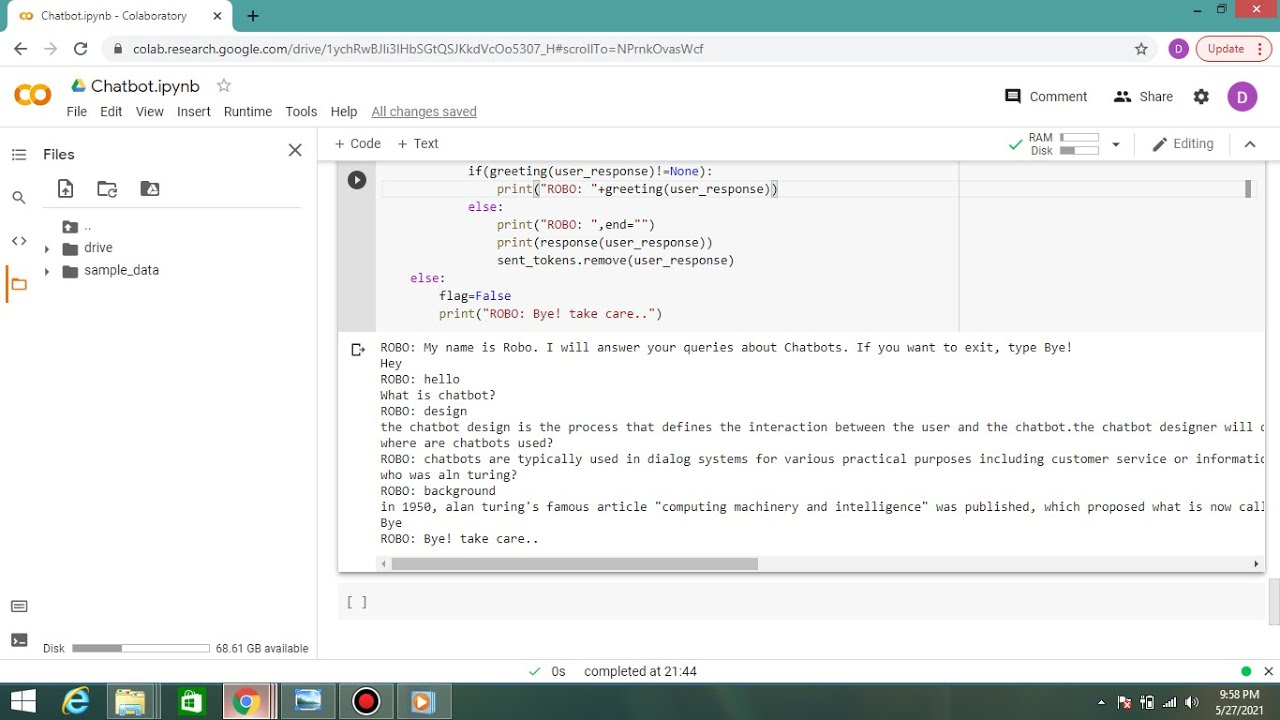
Task: Open the Edit menu
Action: click(111, 111)
